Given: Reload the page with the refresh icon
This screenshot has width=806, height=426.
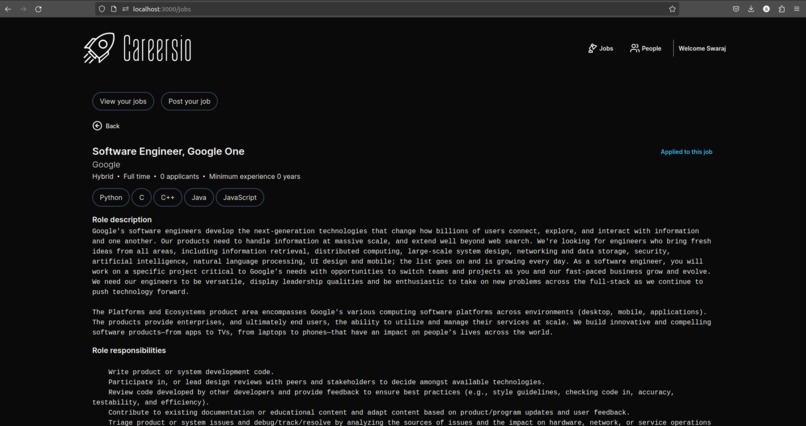Looking at the screenshot, I should click(x=38, y=9).
